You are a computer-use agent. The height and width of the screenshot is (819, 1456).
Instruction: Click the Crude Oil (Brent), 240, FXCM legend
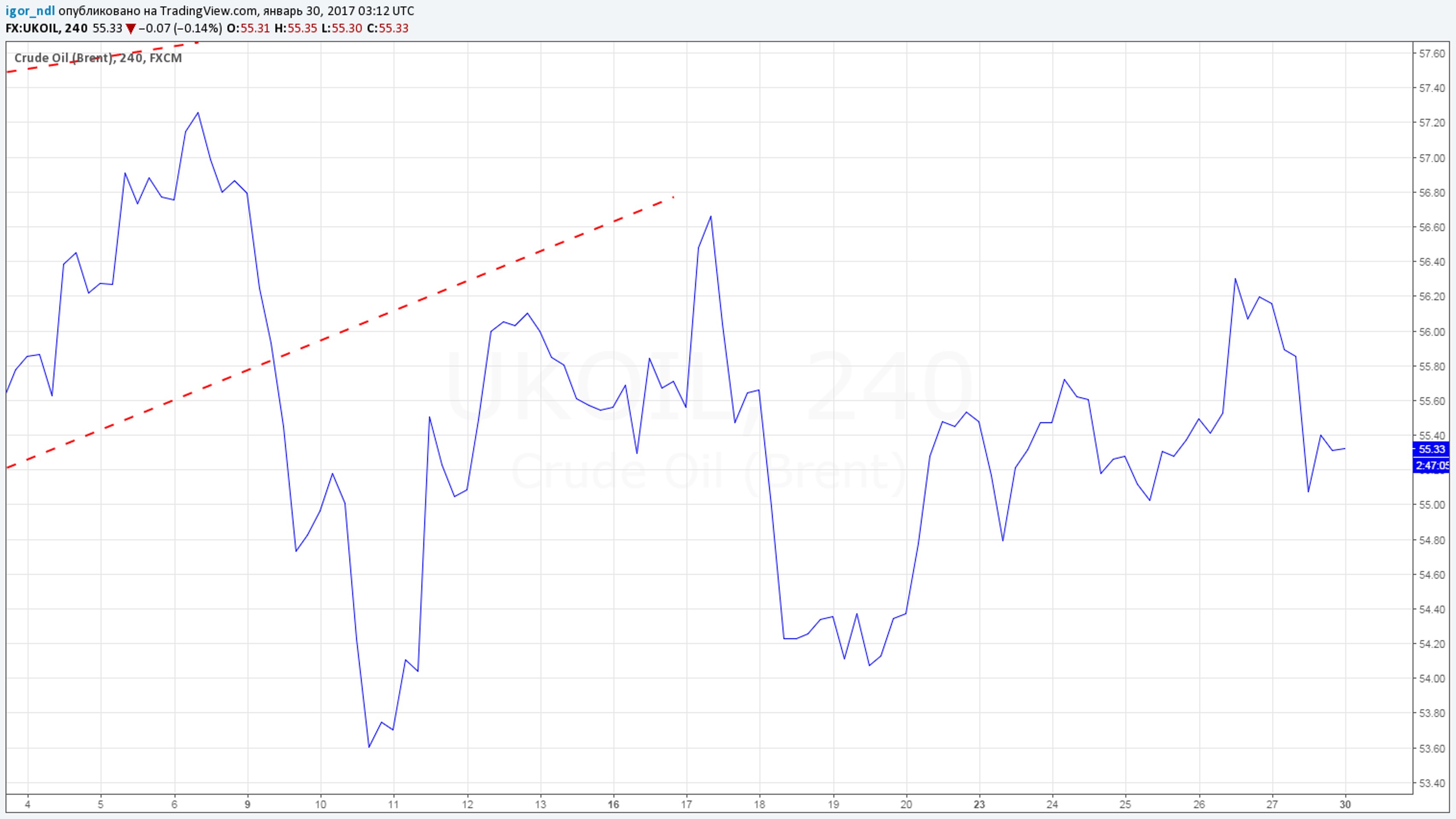(x=98, y=58)
